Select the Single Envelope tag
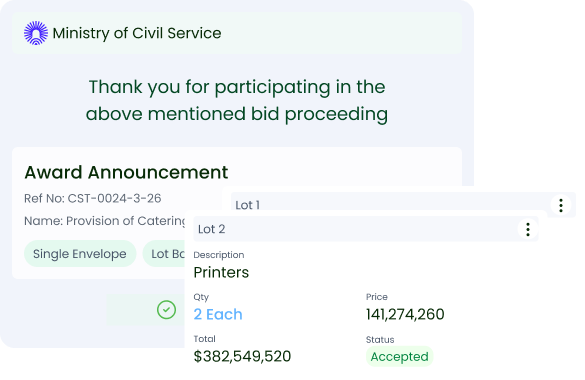The width and height of the screenshot is (585, 380). click(80, 254)
